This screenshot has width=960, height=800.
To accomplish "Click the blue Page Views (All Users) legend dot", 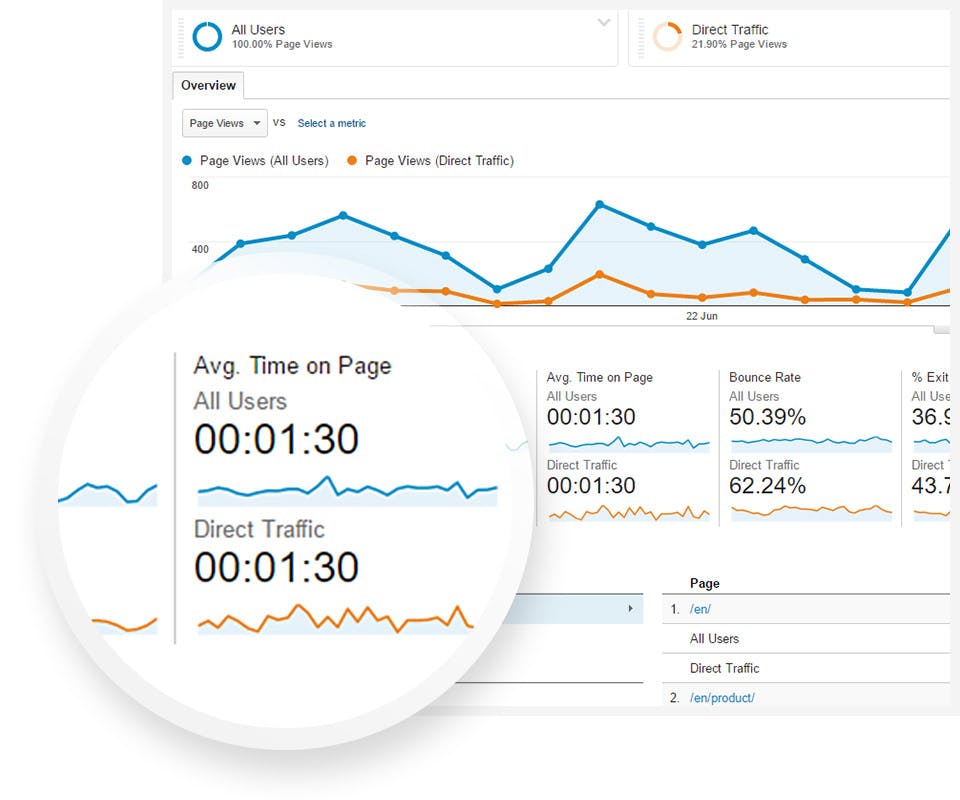I will coord(187,160).
